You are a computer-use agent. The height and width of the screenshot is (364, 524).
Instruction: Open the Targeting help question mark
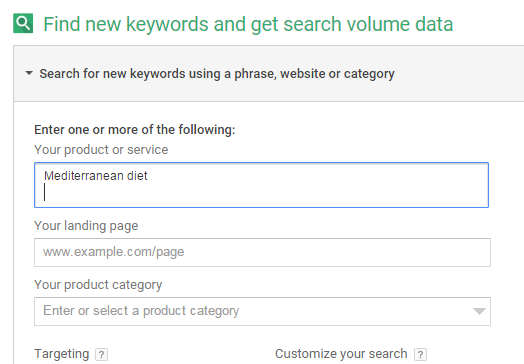tap(101, 354)
